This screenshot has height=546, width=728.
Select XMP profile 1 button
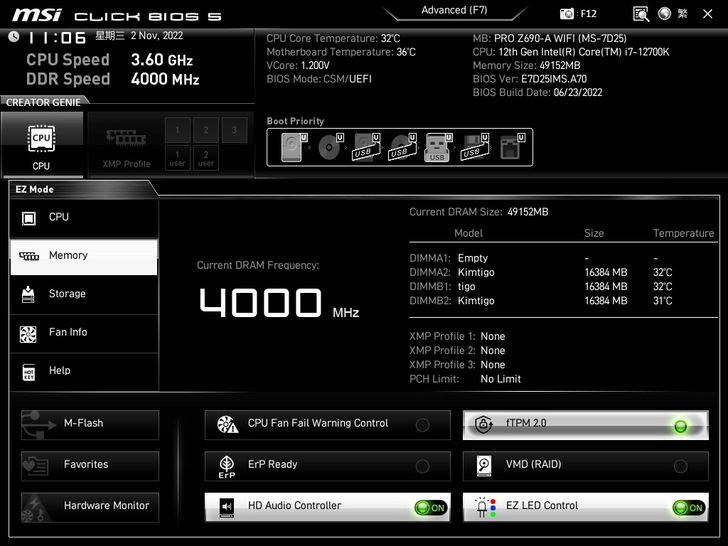pyautogui.click(x=177, y=130)
